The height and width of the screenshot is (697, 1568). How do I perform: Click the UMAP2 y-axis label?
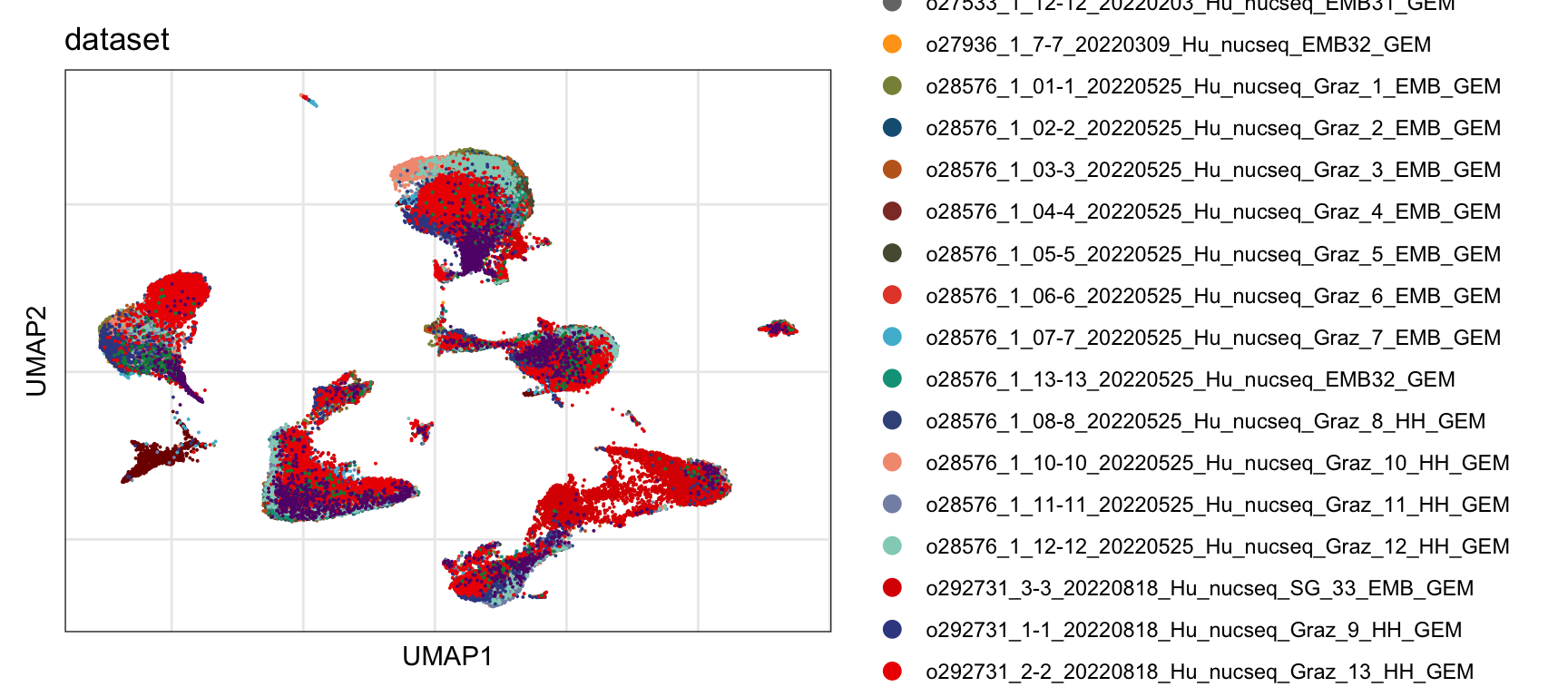36,350
